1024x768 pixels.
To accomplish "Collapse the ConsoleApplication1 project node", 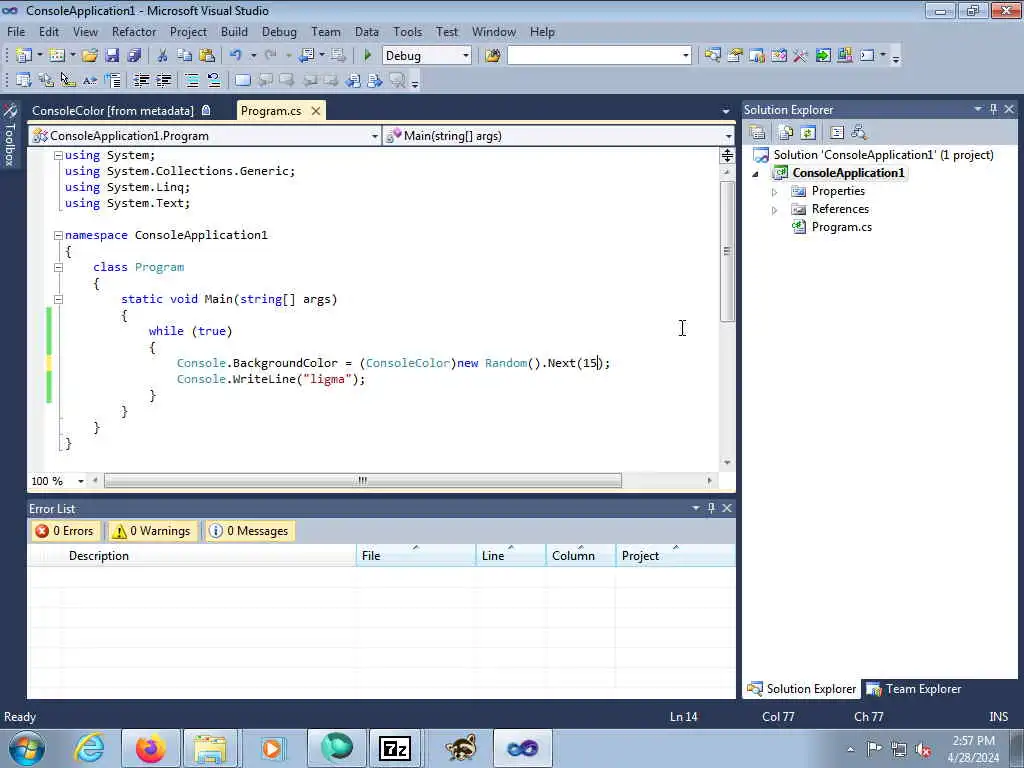I will pos(756,174).
